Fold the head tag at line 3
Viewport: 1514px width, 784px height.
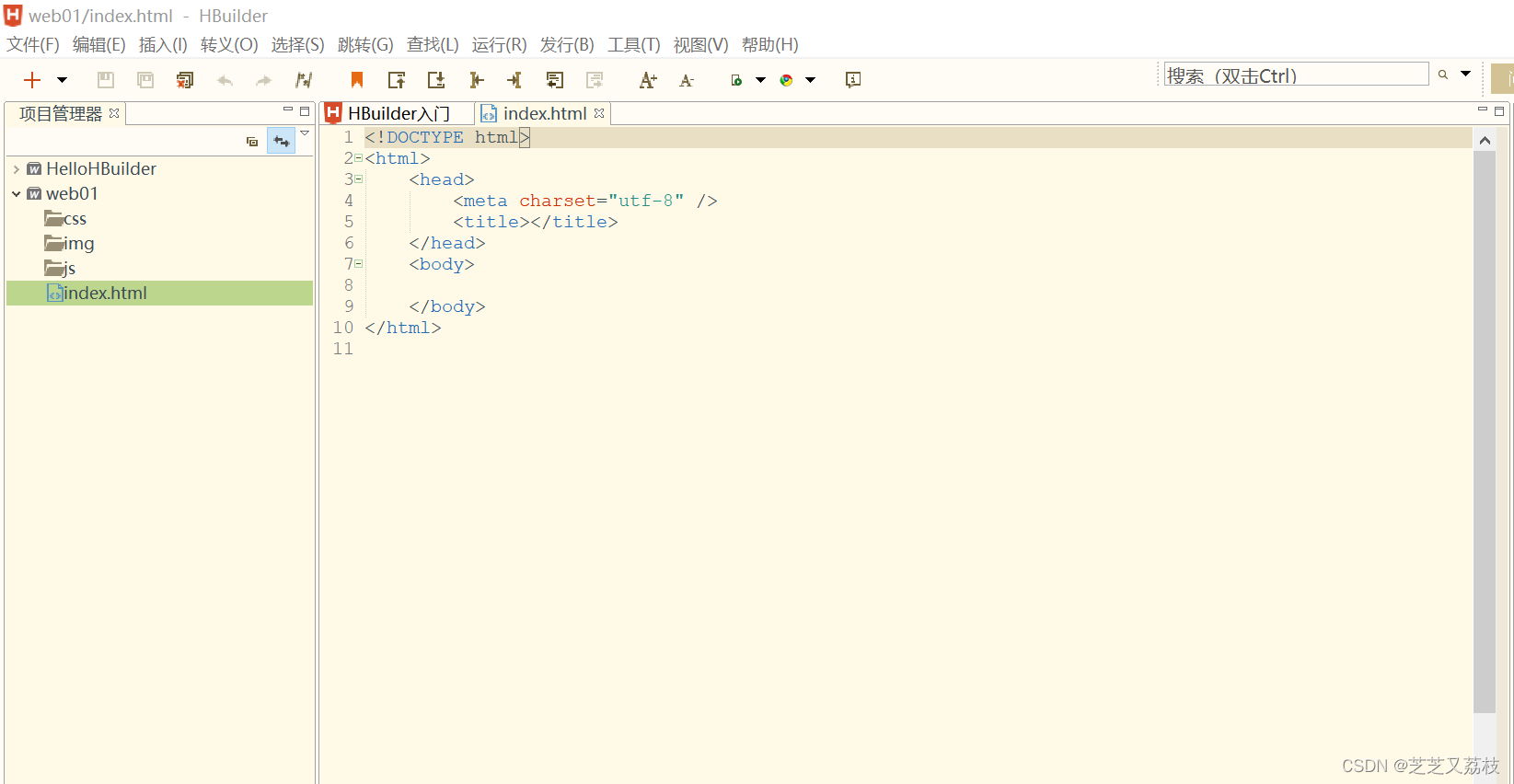point(359,179)
